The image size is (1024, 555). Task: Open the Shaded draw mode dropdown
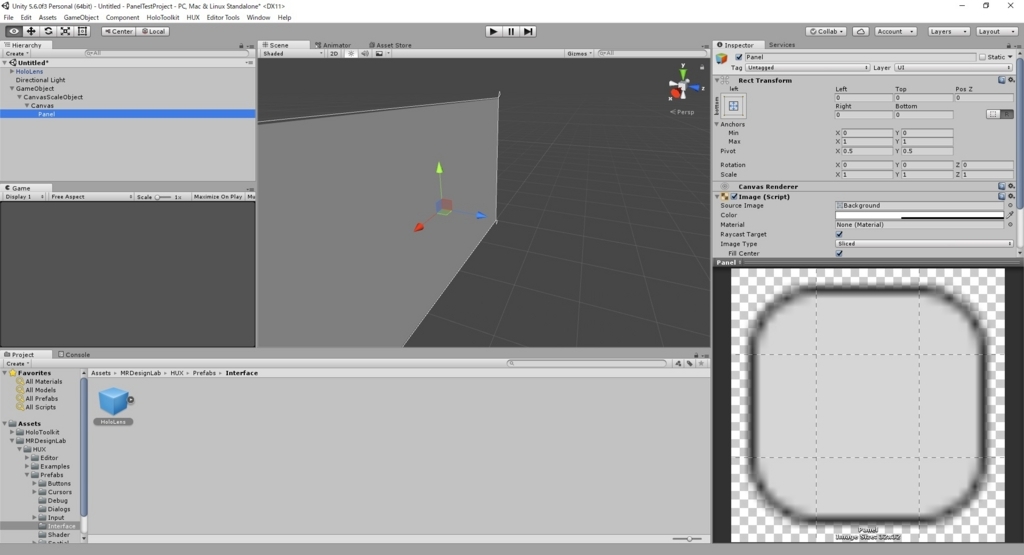(293, 54)
